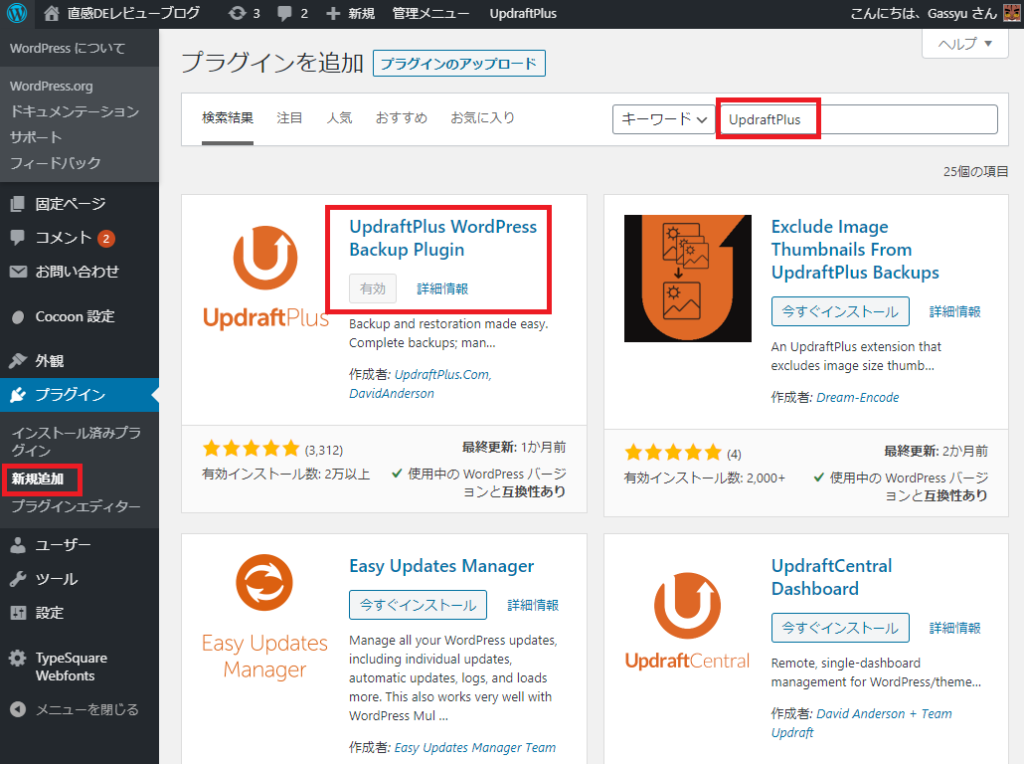Viewport: 1024px width, 764px height.
Task: Open サポート menu link
Action: [x=36, y=137]
